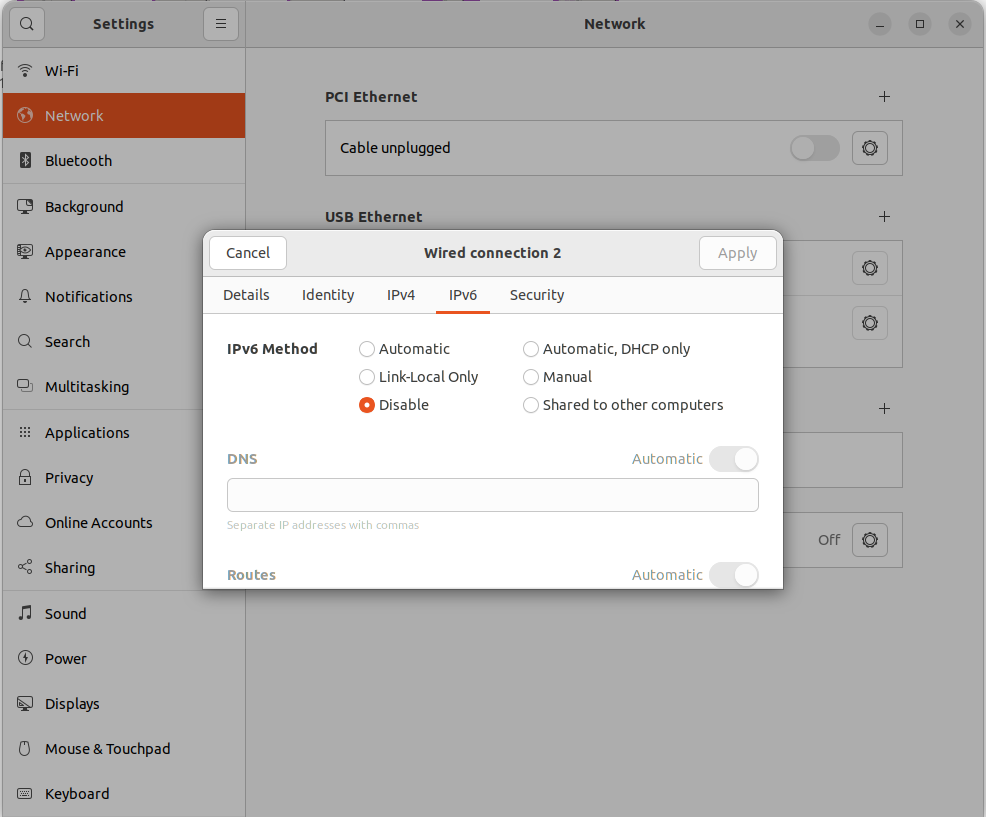The image size is (986, 817).
Task: Select Shared to other computers option
Action: coord(531,405)
